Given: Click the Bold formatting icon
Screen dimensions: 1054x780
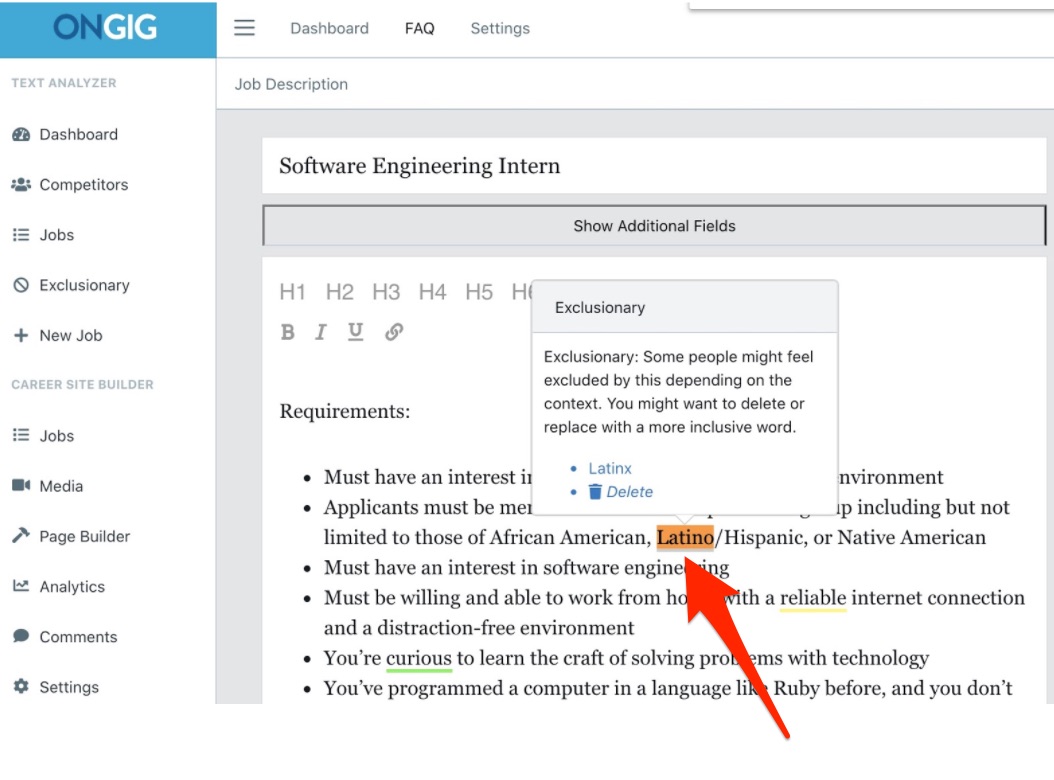Looking at the screenshot, I should [288, 332].
